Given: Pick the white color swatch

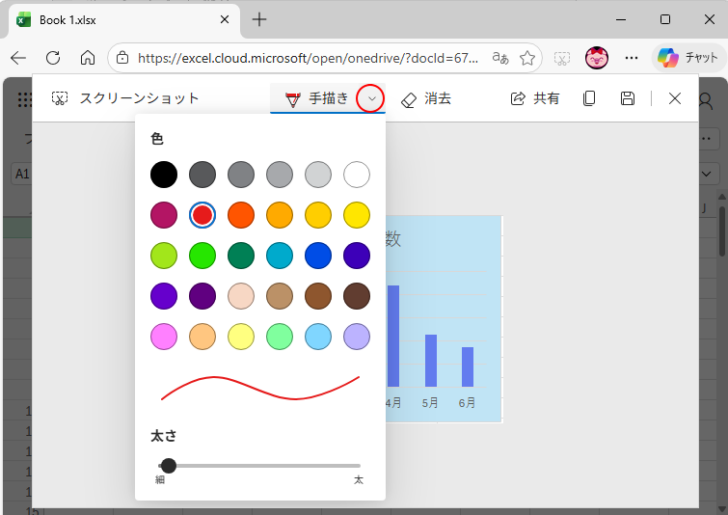Looking at the screenshot, I should pyautogui.click(x=357, y=175).
